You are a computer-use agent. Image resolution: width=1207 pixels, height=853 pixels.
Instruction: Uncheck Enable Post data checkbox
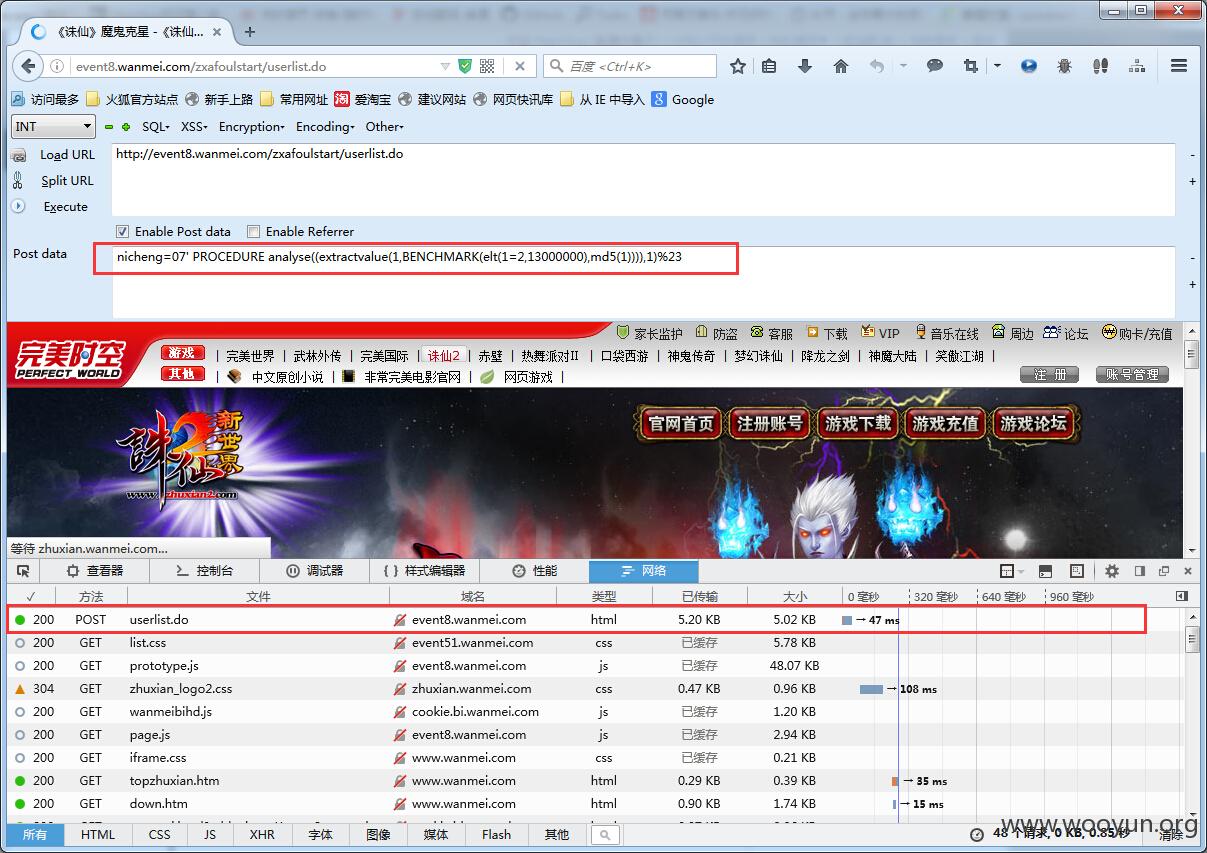coord(123,231)
